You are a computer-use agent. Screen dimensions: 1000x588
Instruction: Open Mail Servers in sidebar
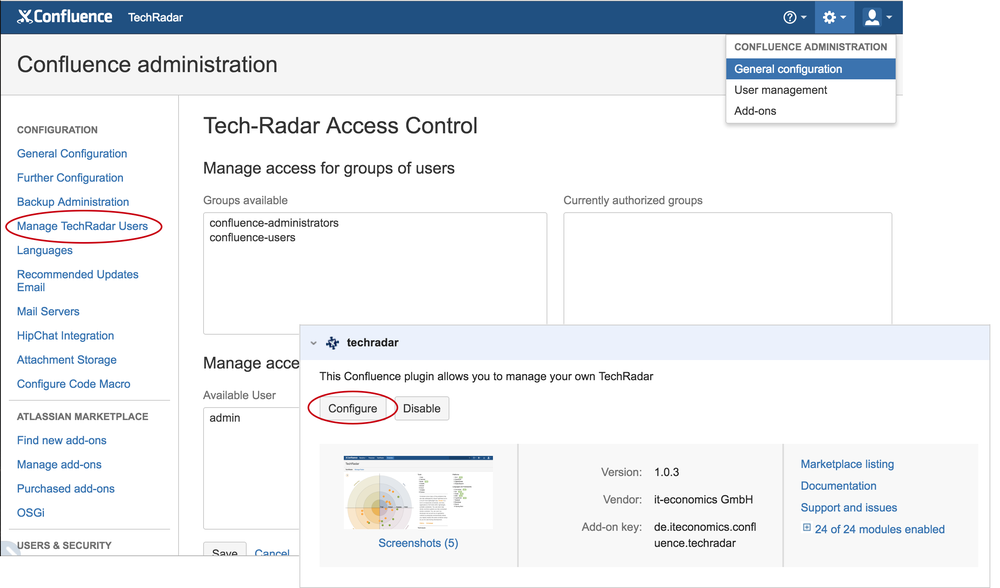pos(48,312)
